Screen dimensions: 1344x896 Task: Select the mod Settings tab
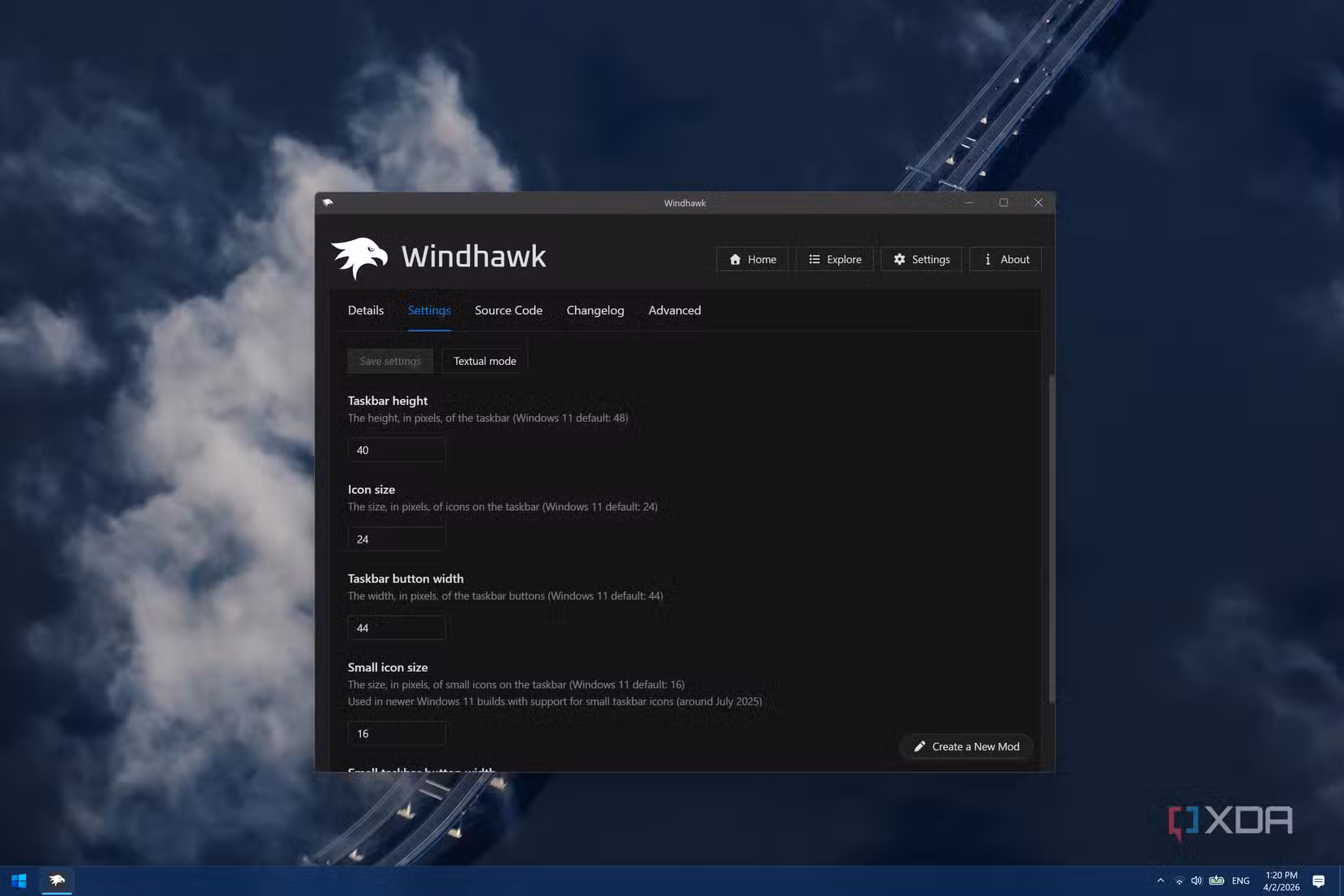coord(429,310)
